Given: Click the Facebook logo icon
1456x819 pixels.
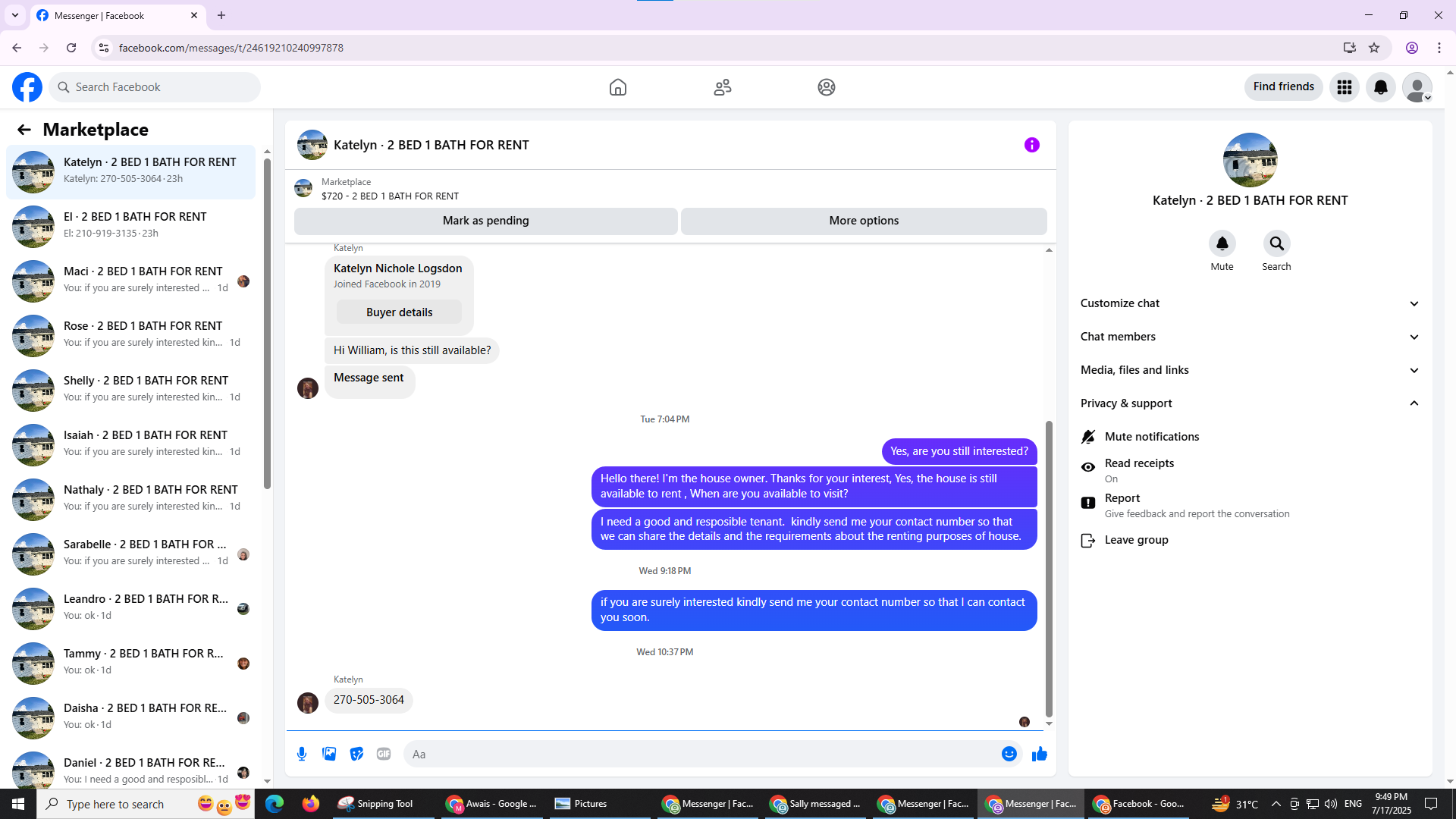Looking at the screenshot, I should [27, 87].
